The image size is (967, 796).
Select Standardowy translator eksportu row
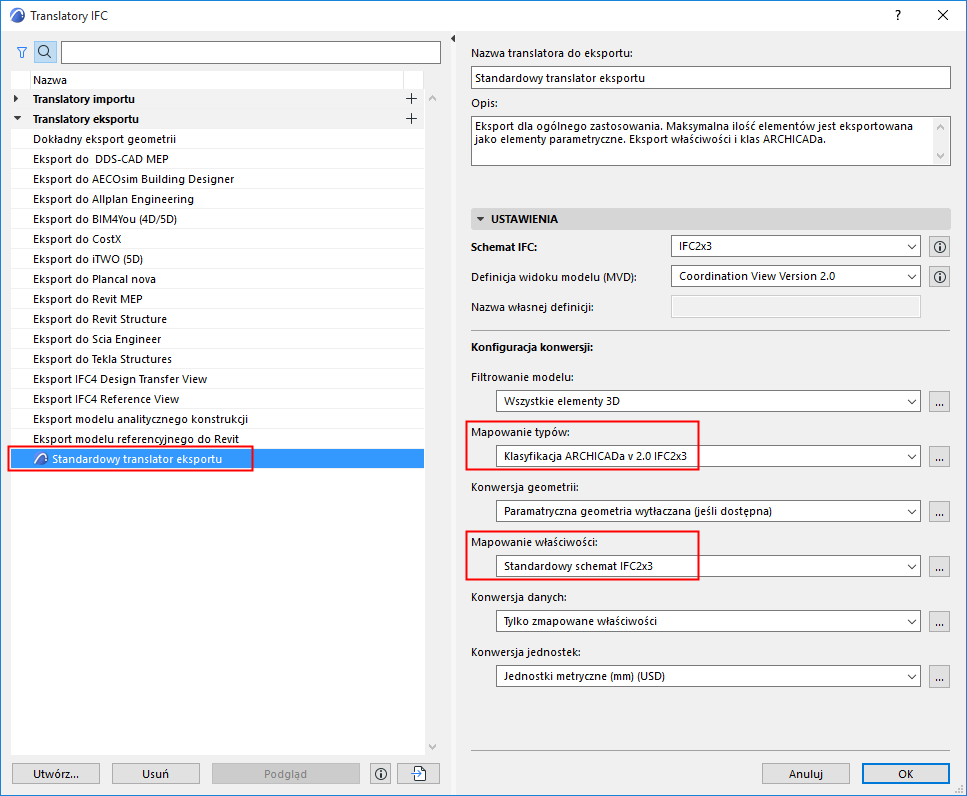pos(217,459)
